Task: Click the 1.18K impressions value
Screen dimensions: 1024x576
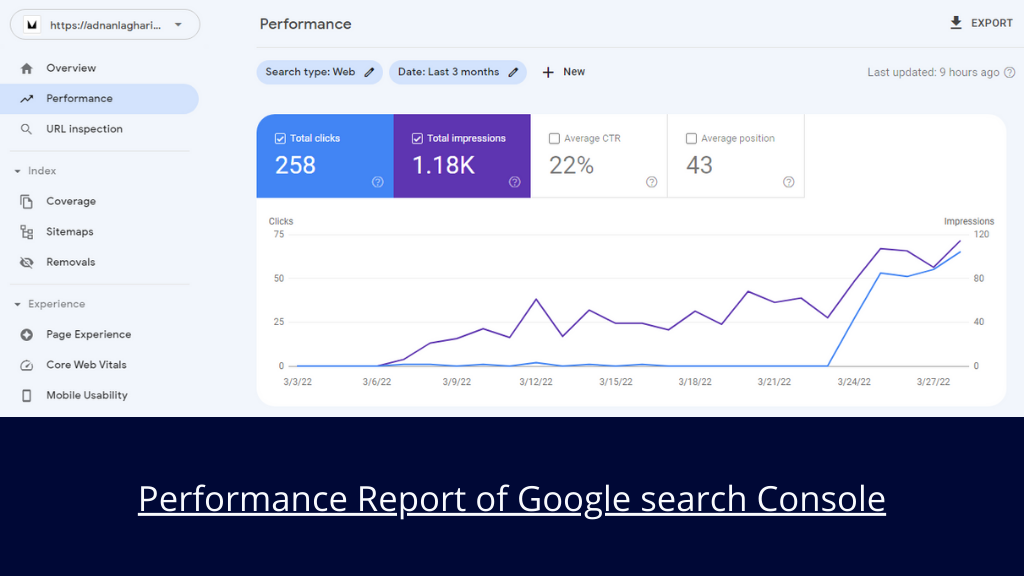Action: [443, 165]
